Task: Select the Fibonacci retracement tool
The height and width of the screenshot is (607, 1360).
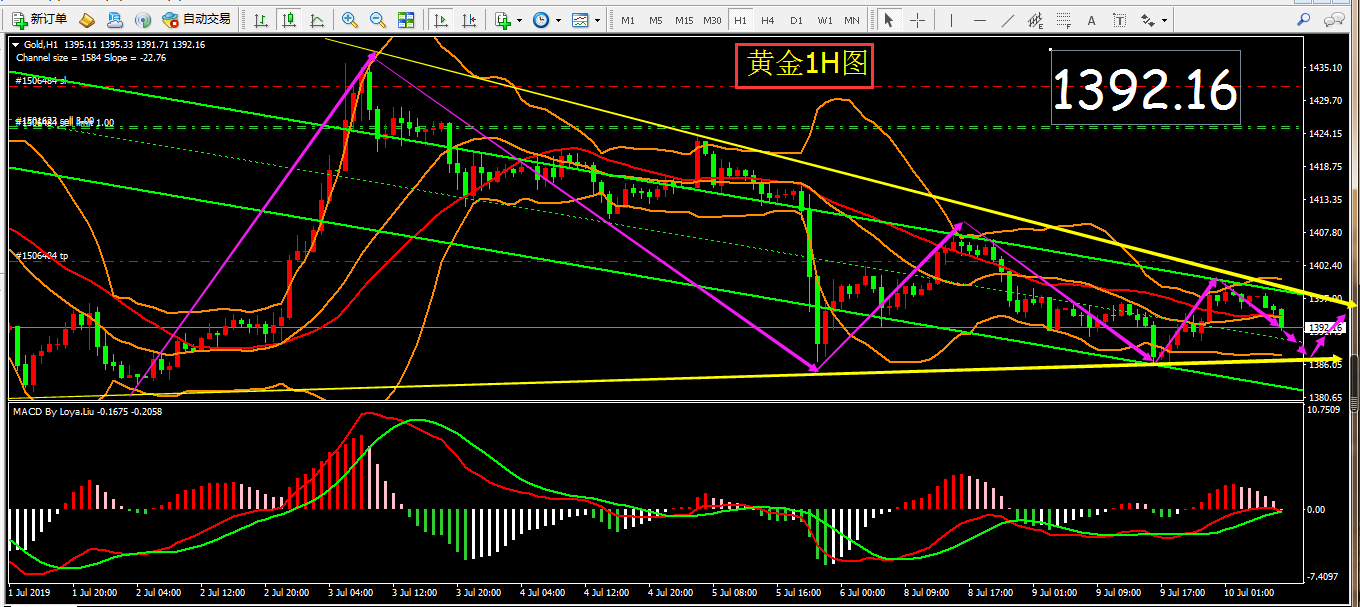Action: click(x=1062, y=19)
